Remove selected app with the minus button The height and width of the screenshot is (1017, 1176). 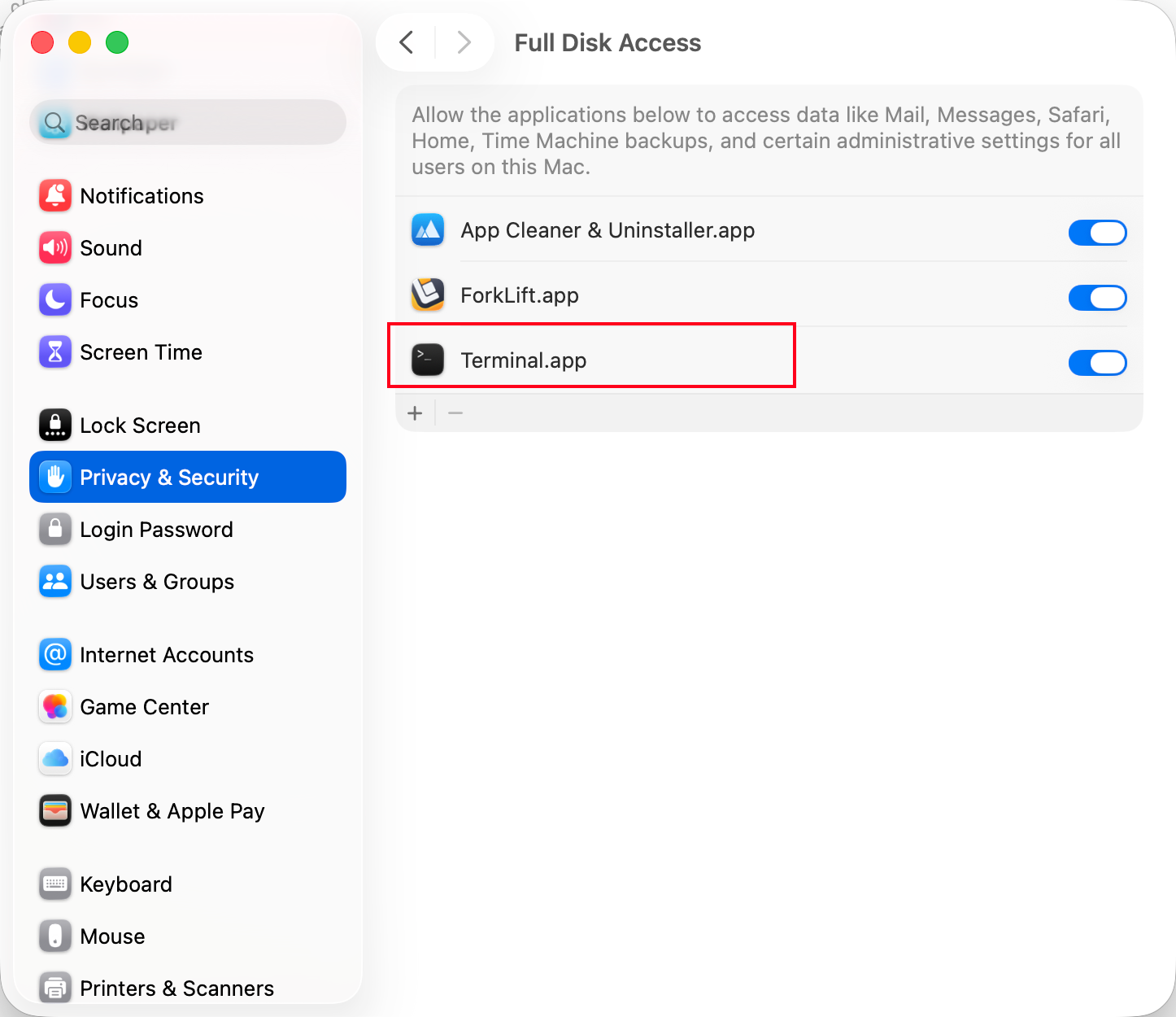(455, 413)
